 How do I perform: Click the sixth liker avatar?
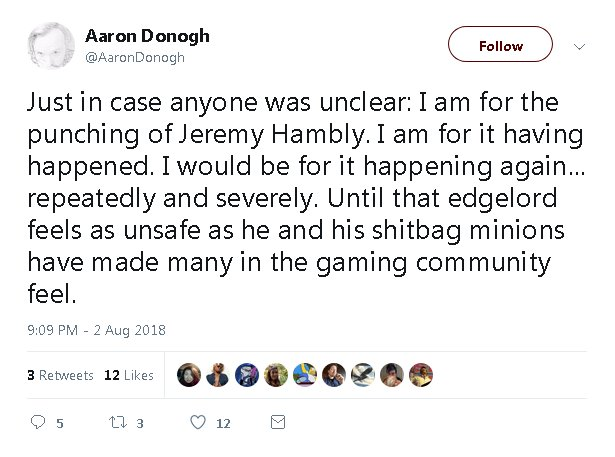(334, 375)
